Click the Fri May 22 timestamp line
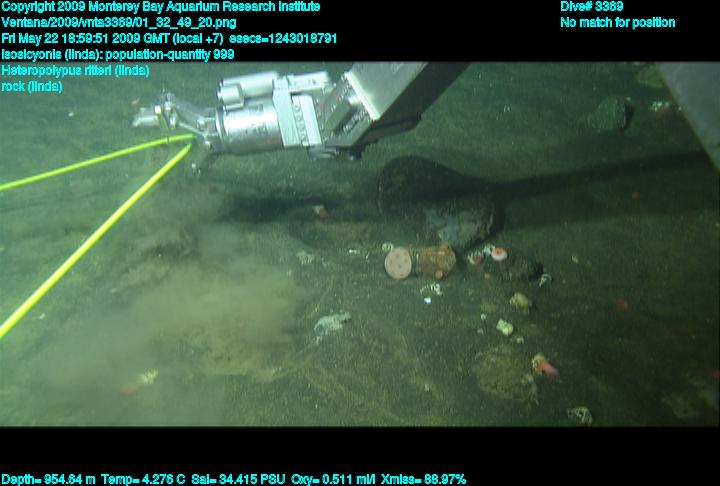The image size is (720, 486). pos(183,38)
